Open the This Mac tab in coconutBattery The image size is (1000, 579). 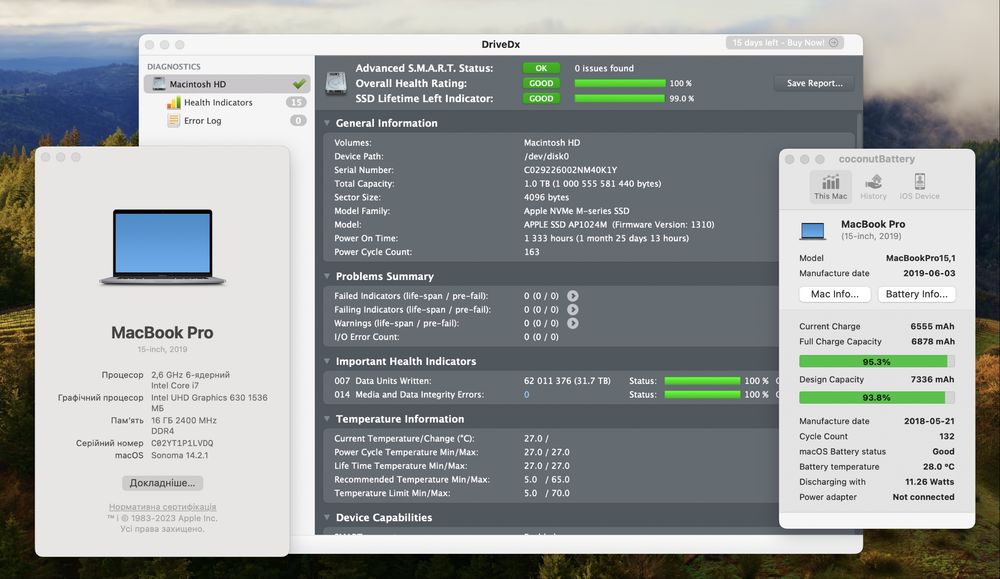click(830, 187)
